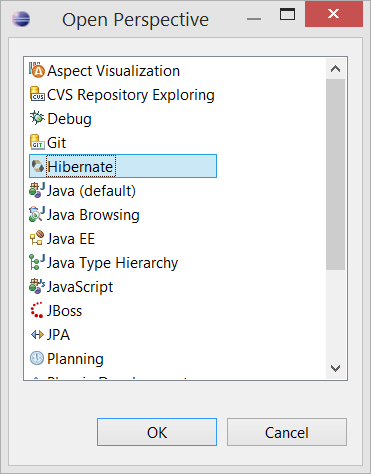This screenshot has width=371, height=474.
Task: Click the JBoss red dots icon
Action: (x=37, y=310)
